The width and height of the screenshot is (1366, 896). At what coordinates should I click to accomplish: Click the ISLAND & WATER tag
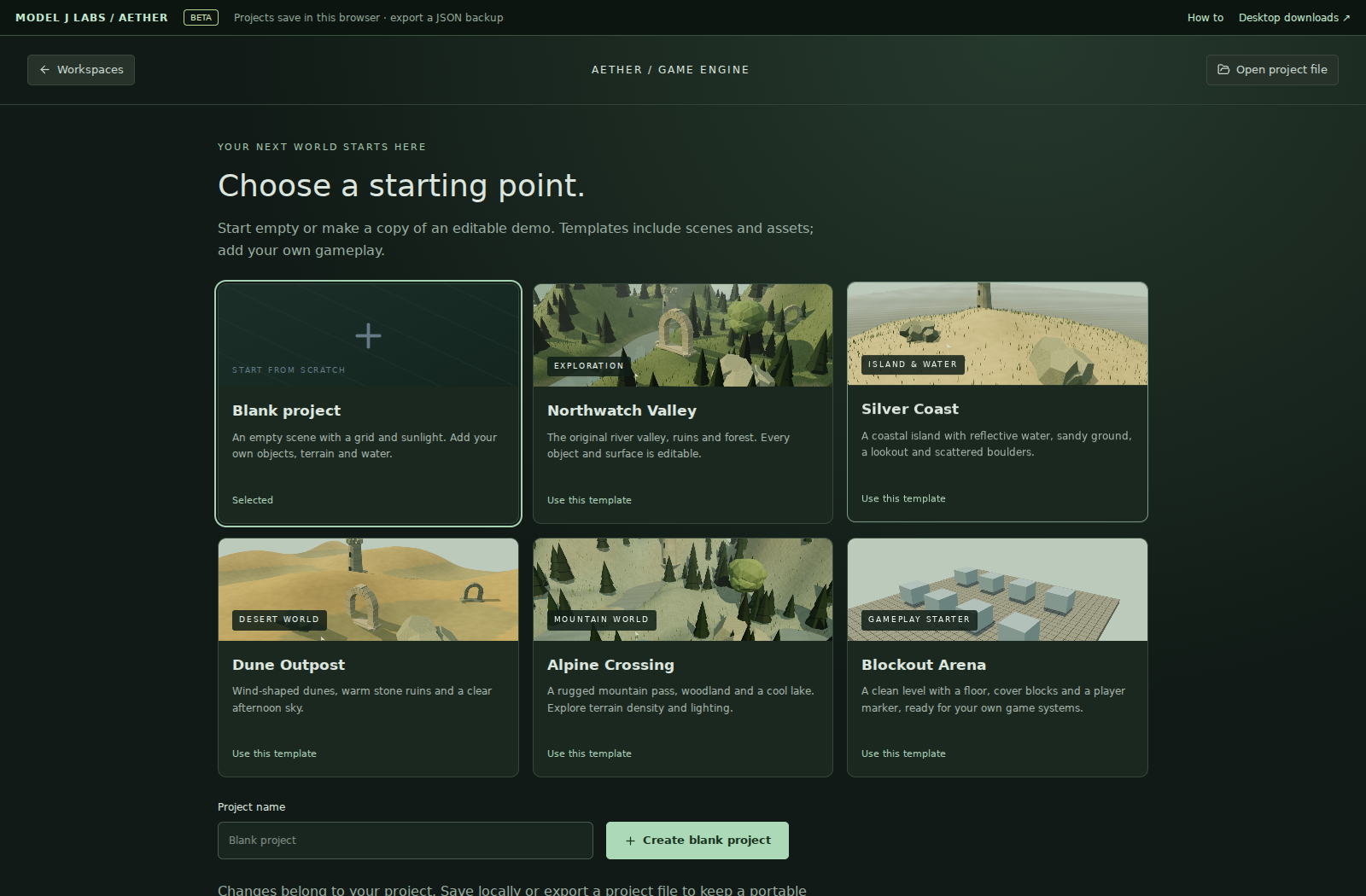913,364
